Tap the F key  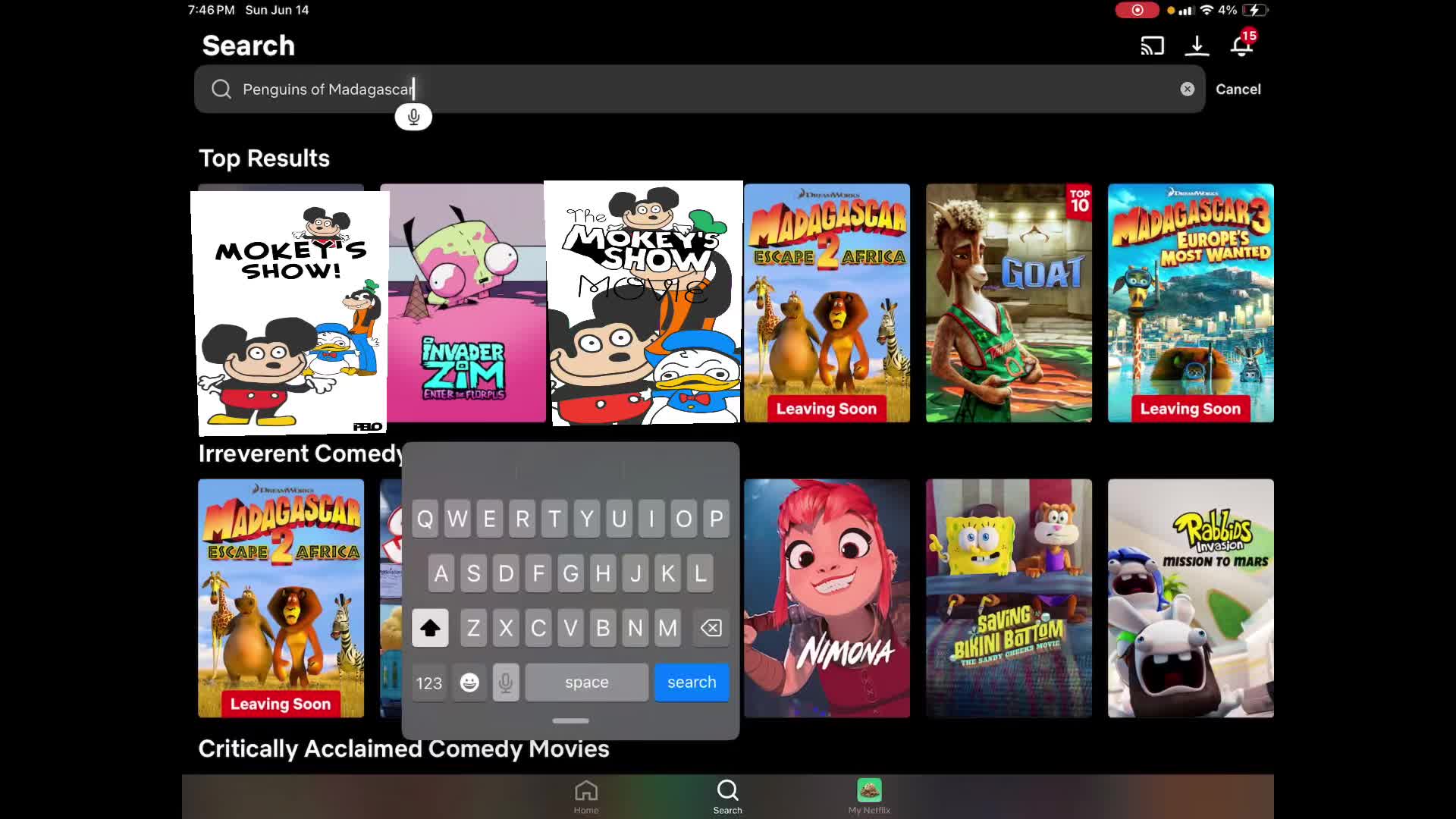coord(538,573)
